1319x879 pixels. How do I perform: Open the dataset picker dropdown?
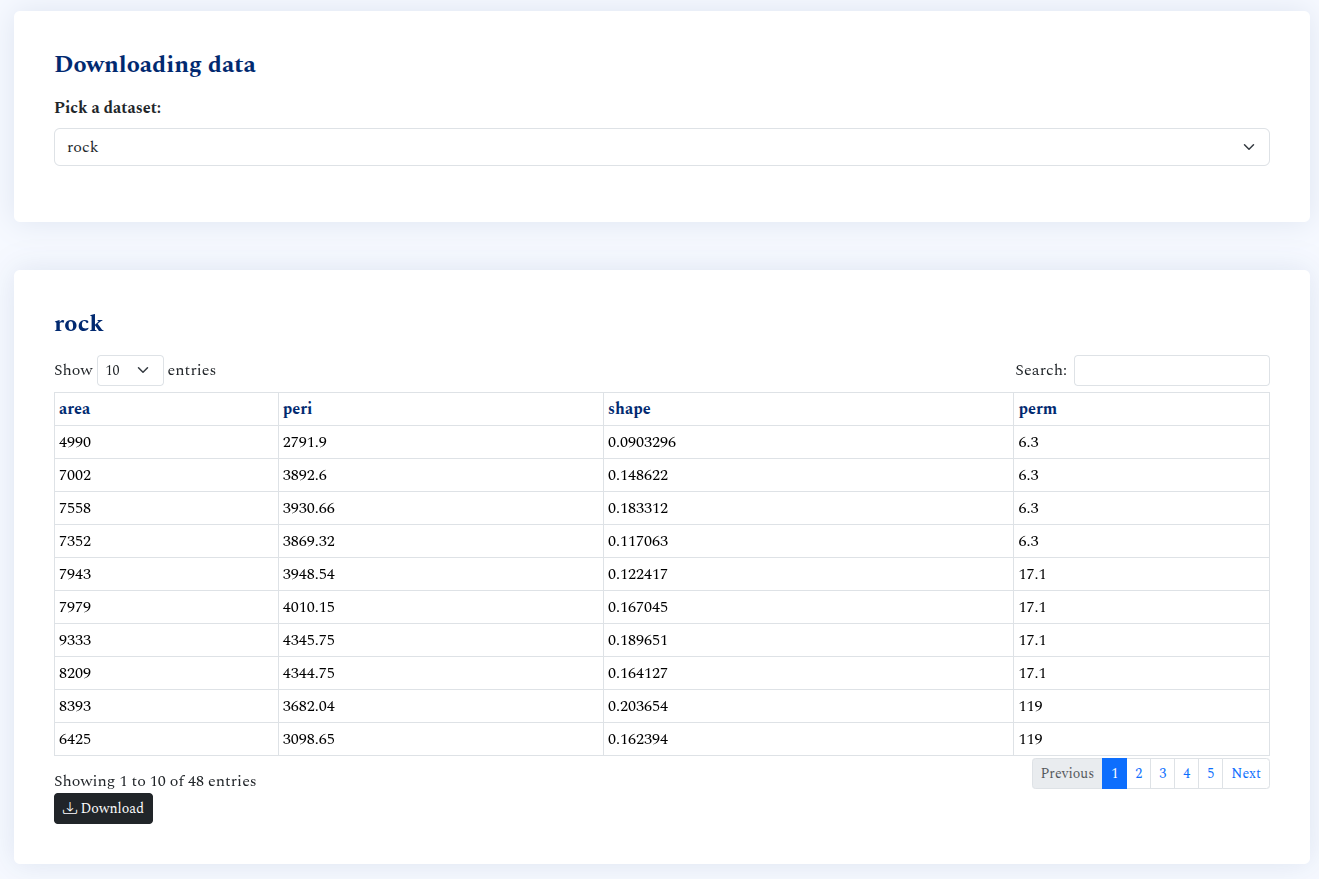click(x=660, y=147)
